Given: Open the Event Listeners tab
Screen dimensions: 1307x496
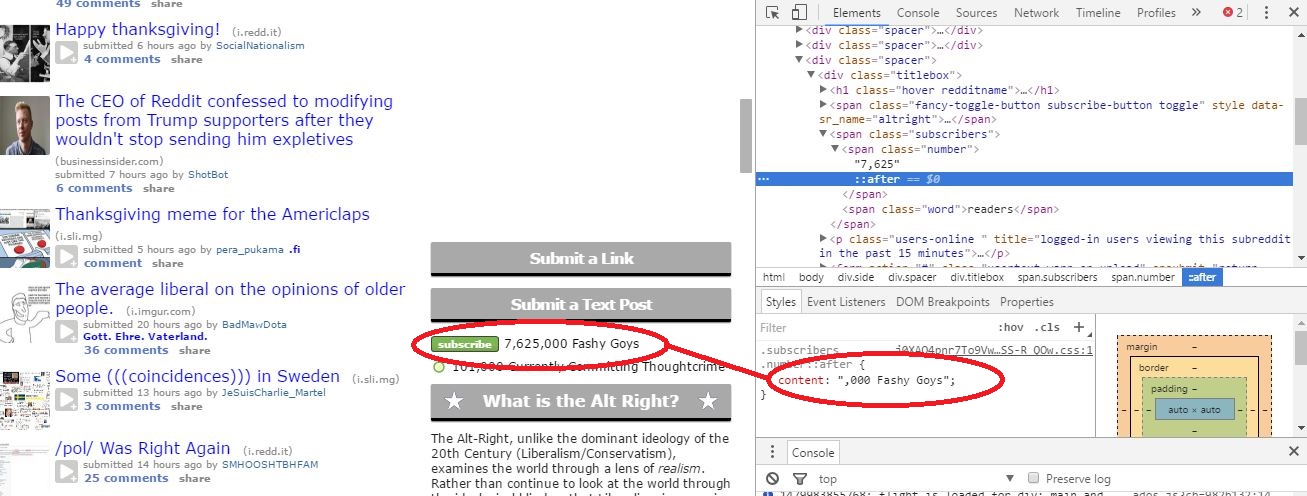Looking at the screenshot, I should pos(846,302).
